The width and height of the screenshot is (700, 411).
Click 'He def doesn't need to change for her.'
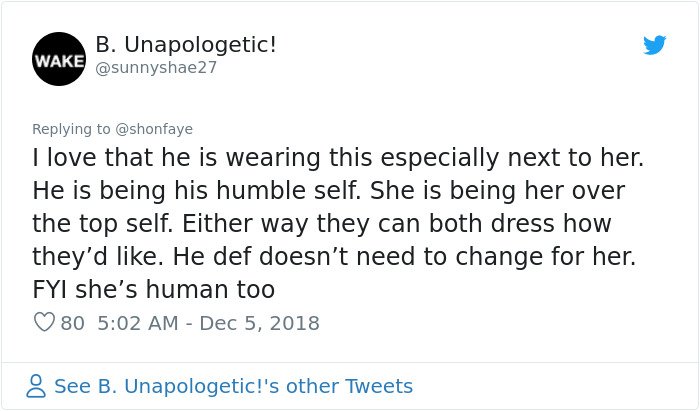pyautogui.click(x=404, y=257)
